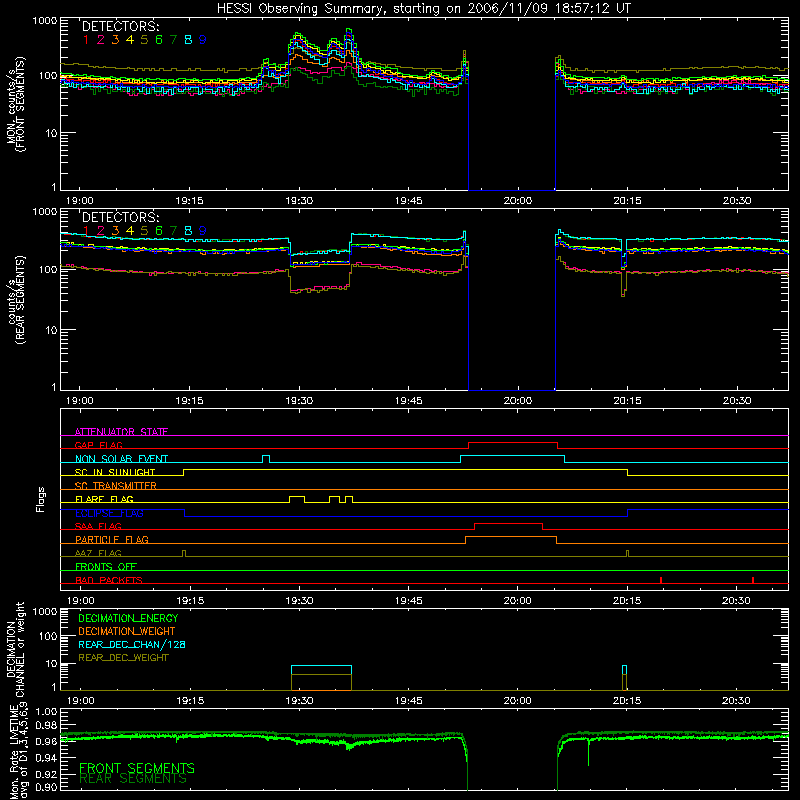
Task: Select the REAR_DEC_WEIGHT legend entry
Action: [123, 658]
